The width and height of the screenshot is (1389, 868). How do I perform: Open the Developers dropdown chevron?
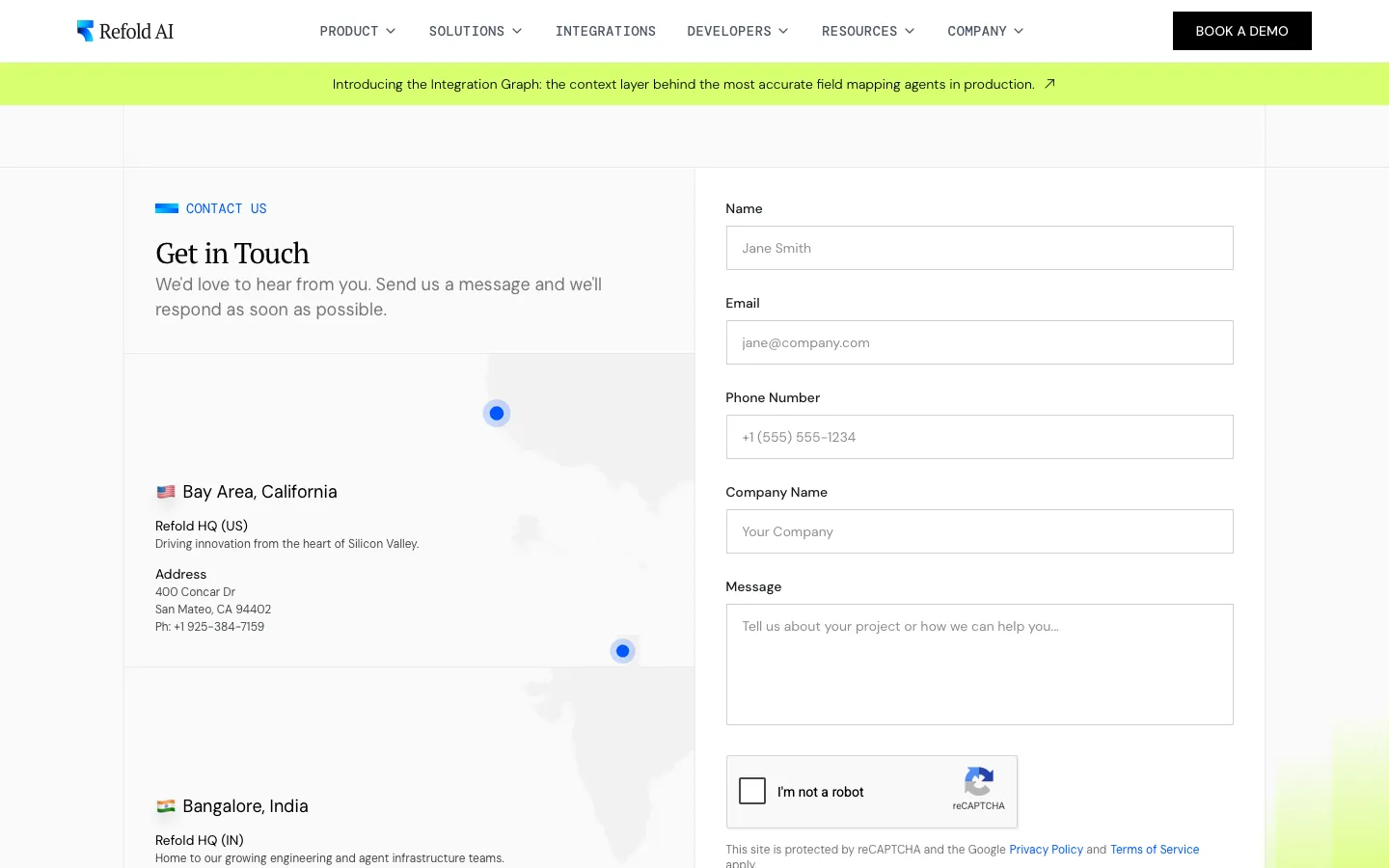(783, 31)
